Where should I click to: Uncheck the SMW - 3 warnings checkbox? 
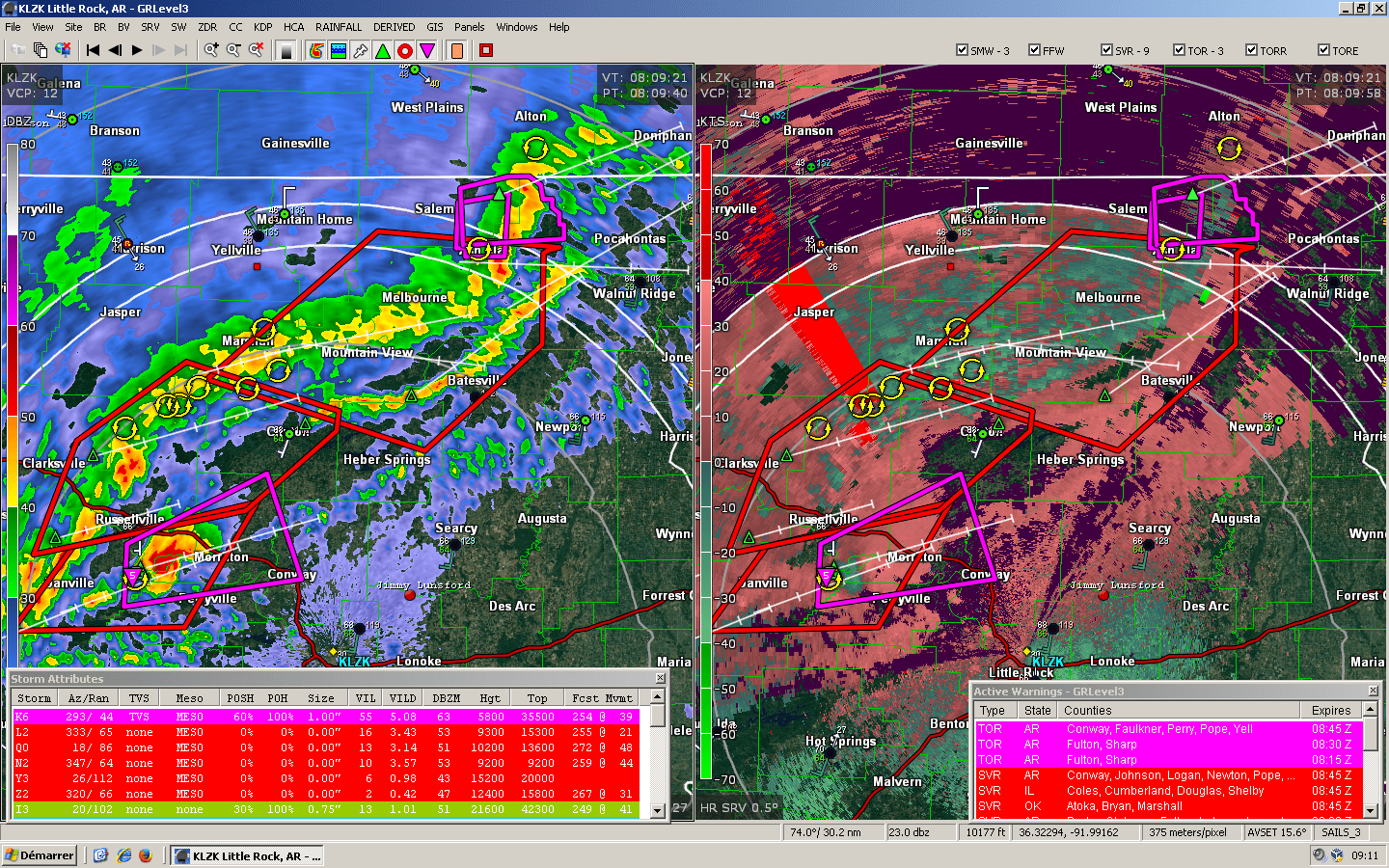pos(962,50)
